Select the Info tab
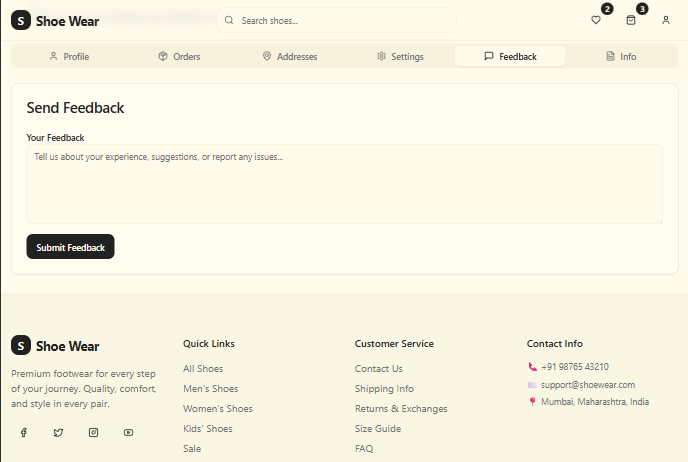This screenshot has height=462, width=688. (x=620, y=57)
